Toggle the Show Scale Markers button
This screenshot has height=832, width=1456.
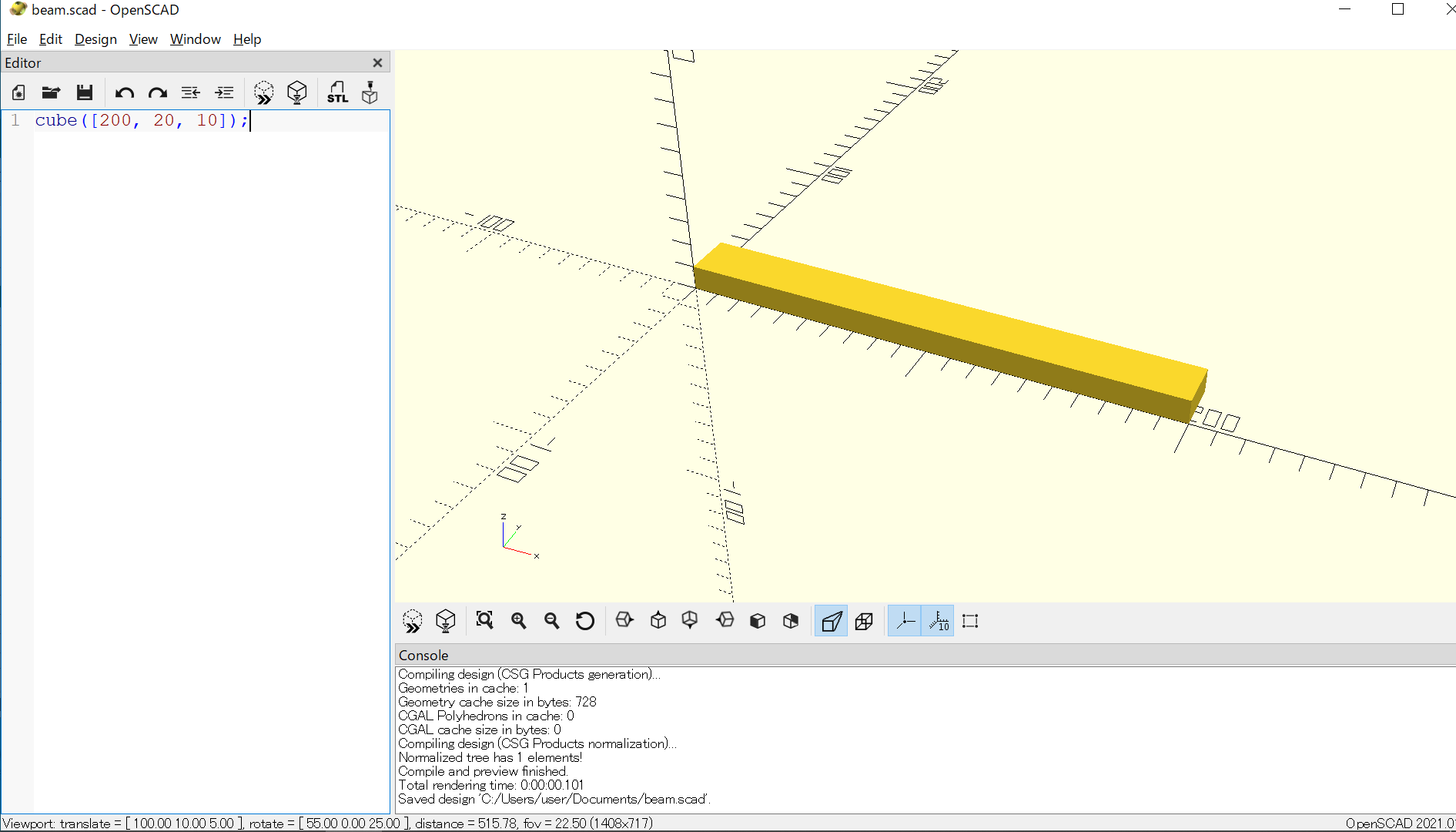pos(938,621)
